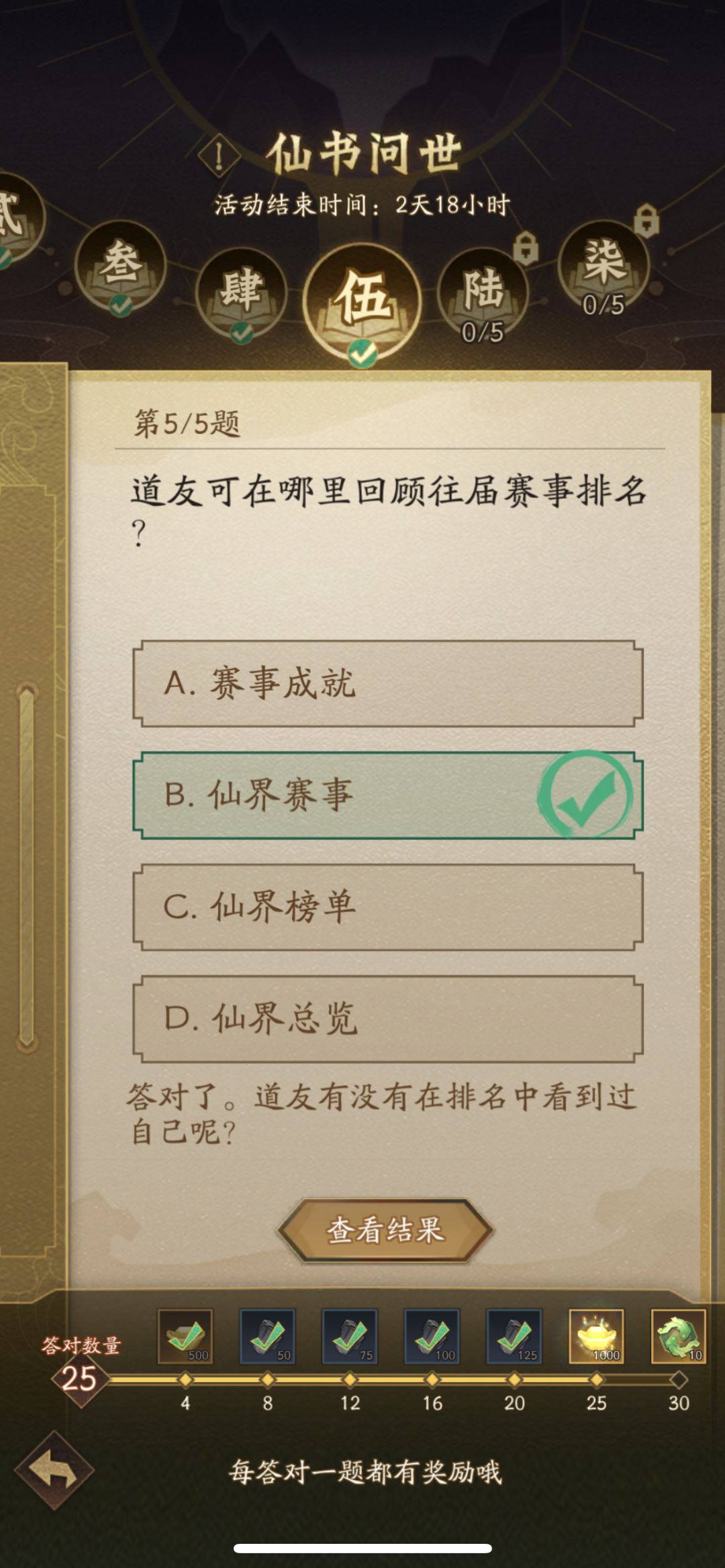Claim the 1000 gold ingot reward
725x1568 pixels.
point(596,1336)
